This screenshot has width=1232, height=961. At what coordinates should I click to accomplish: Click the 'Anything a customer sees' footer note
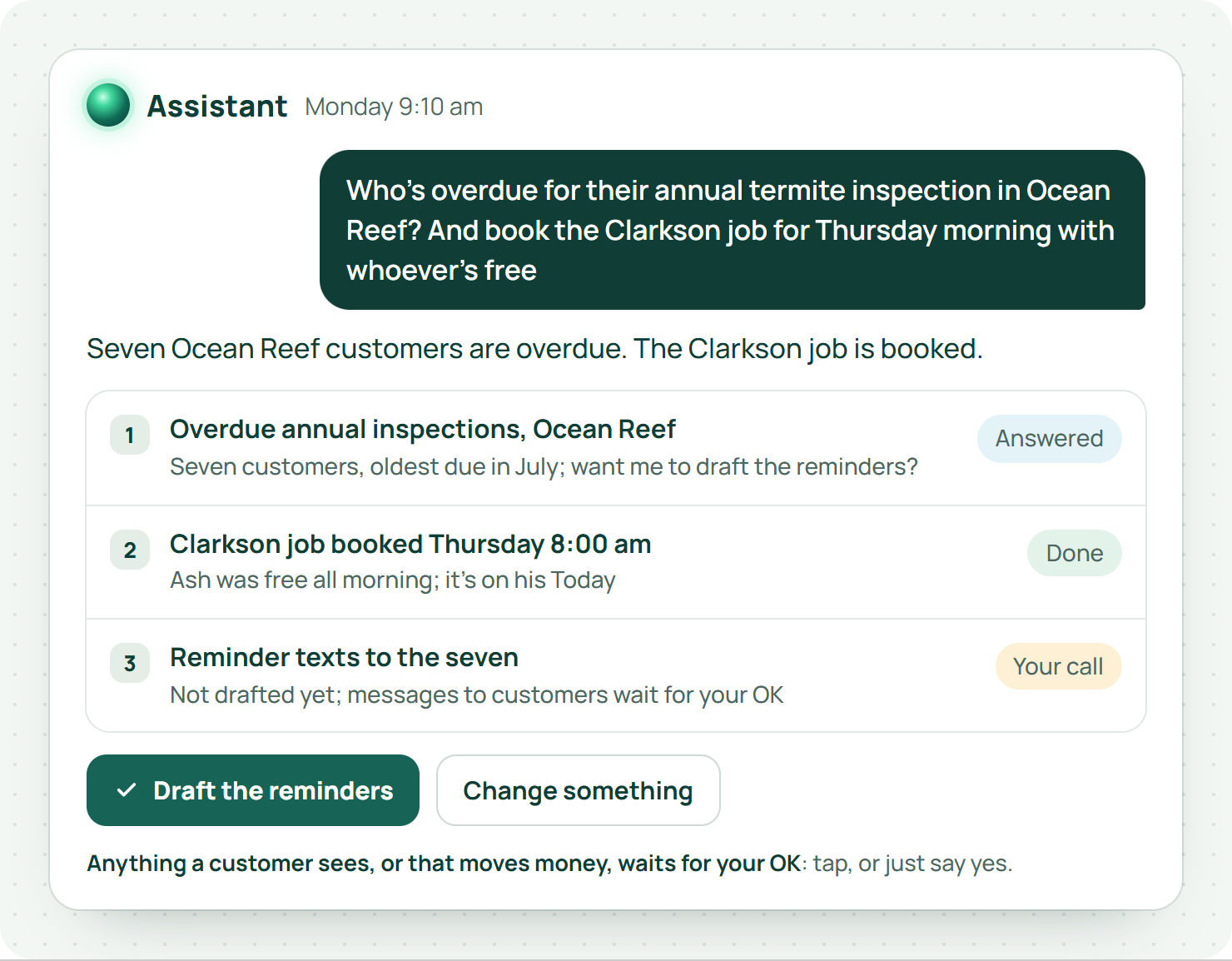549,863
